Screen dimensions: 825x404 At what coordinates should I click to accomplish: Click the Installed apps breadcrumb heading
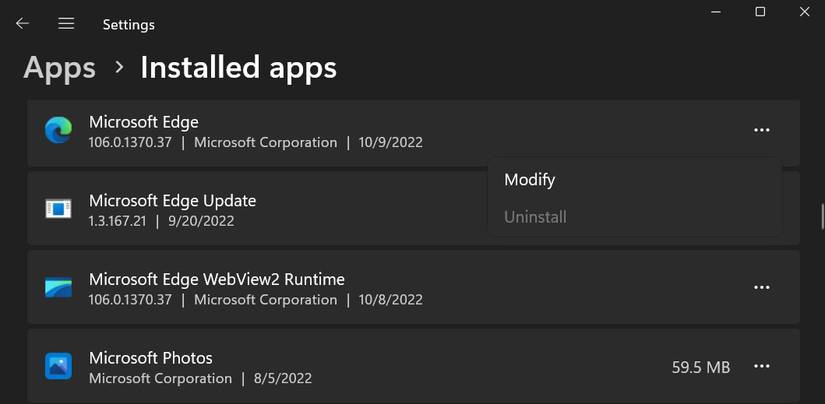click(238, 68)
